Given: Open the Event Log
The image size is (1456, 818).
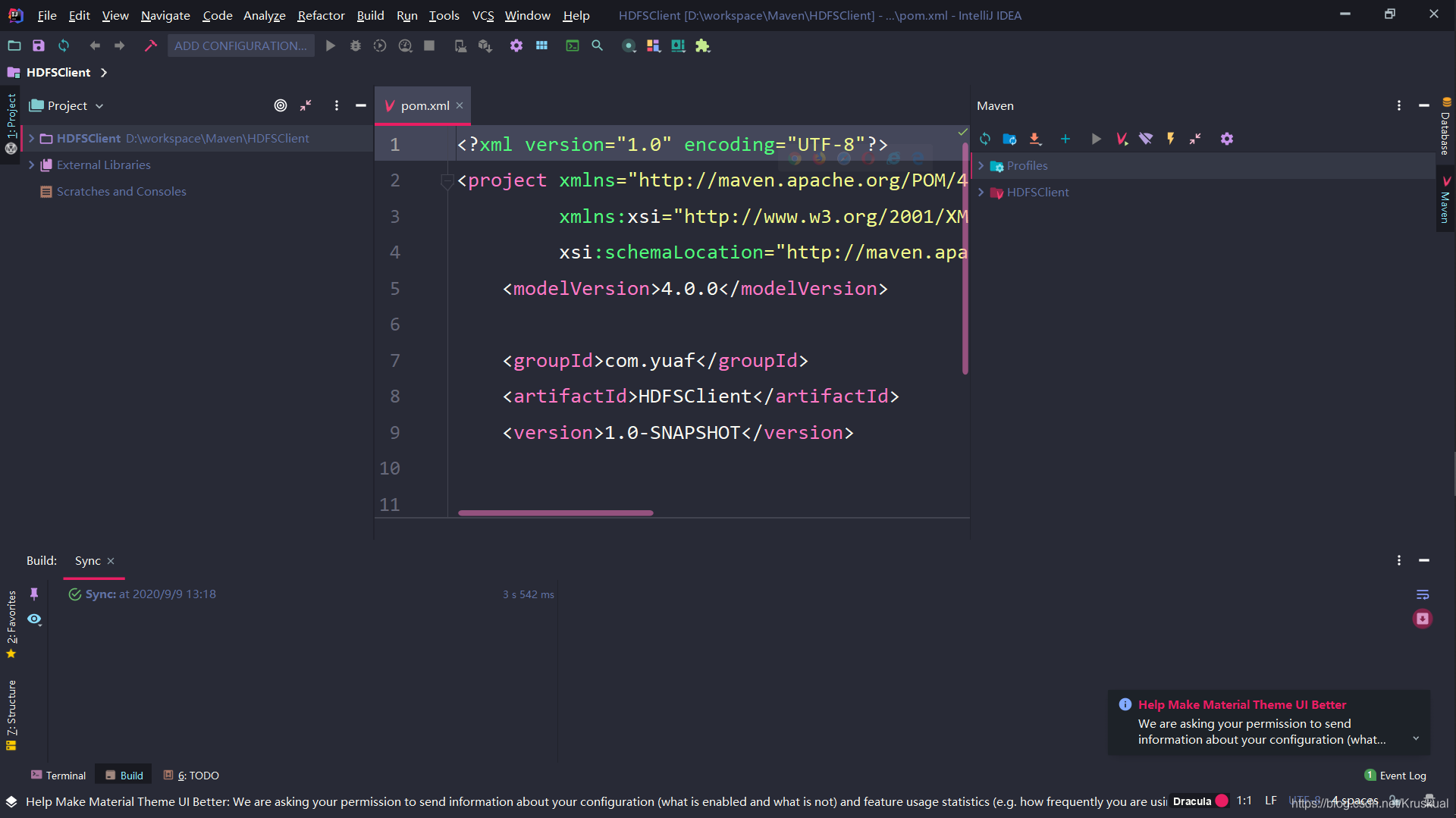Looking at the screenshot, I should tap(1395, 775).
